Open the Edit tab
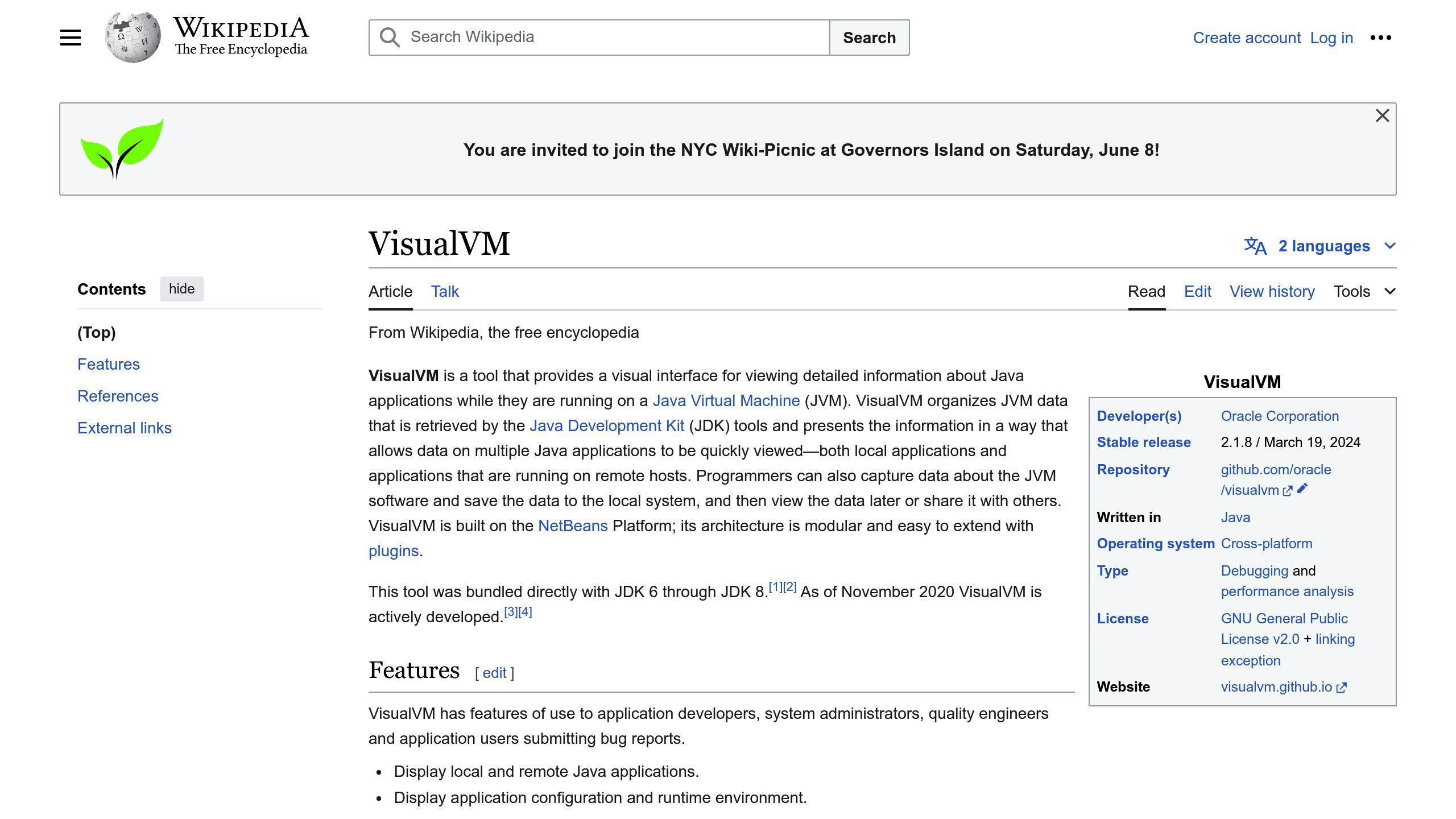This screenshot has width=1456, height=819. (x=1197, y=291)
